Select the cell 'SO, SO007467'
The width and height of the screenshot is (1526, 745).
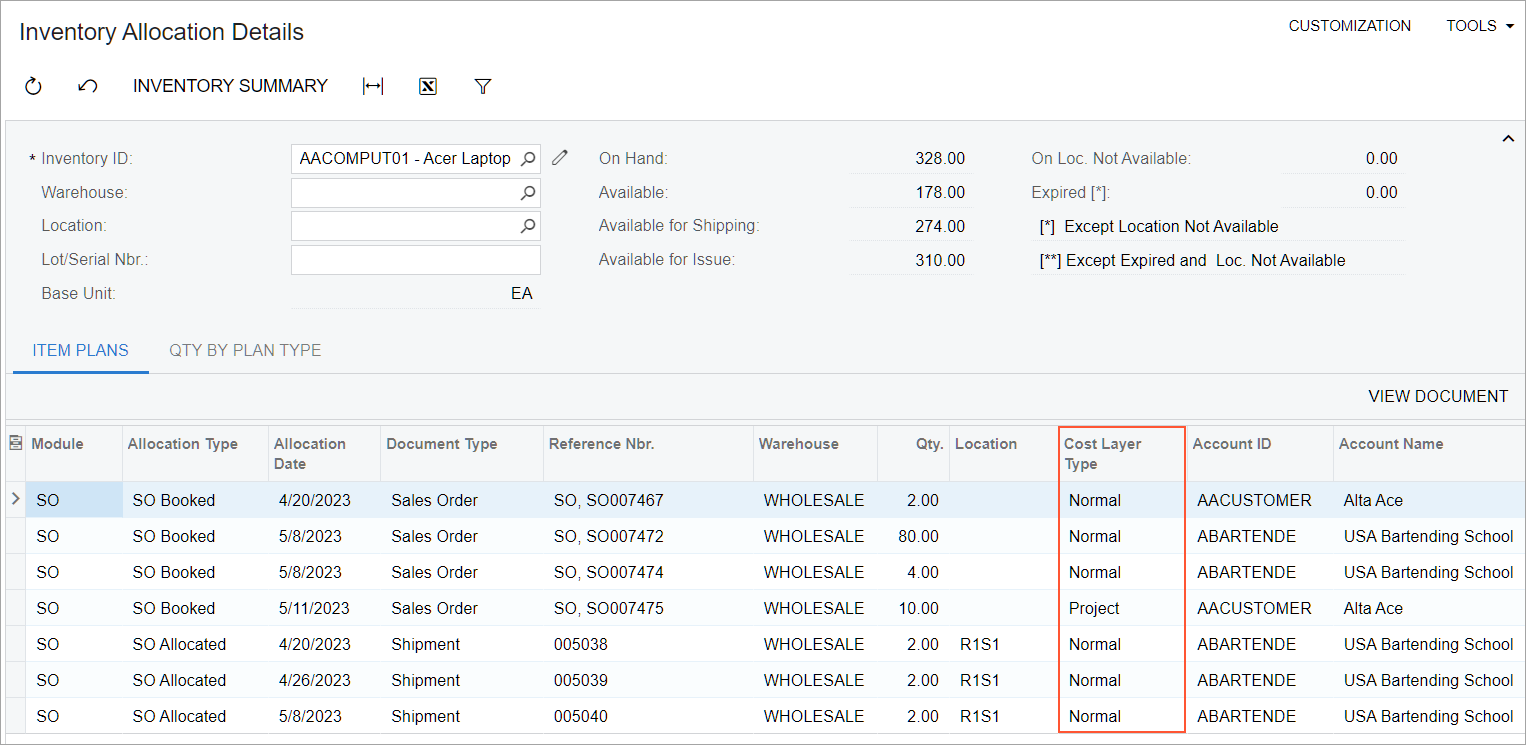point(648,500)
